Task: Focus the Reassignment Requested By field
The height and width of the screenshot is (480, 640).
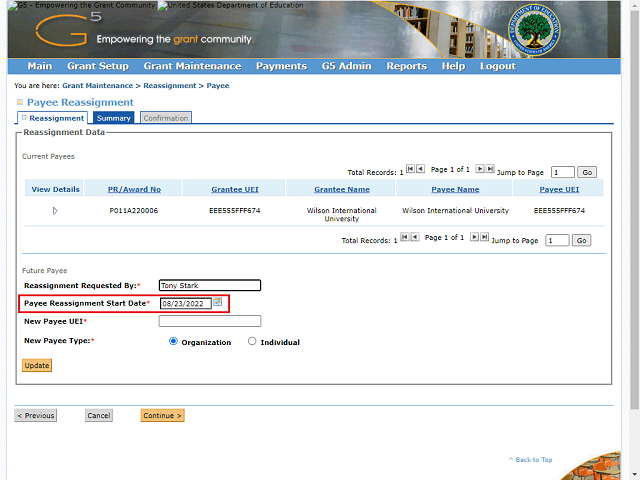Action: click(x=210, y=285)
